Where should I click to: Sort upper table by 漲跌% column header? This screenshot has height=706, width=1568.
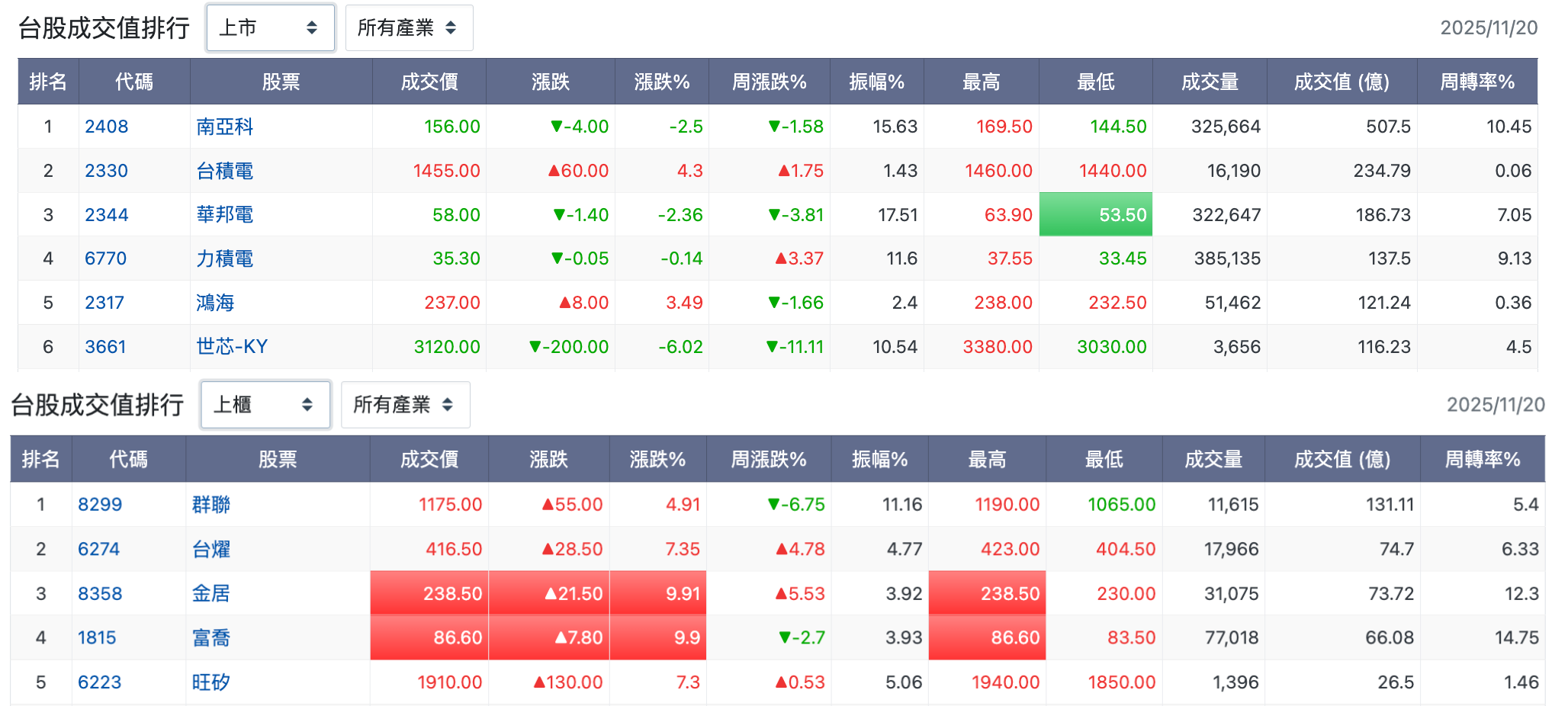click(662, 82)
